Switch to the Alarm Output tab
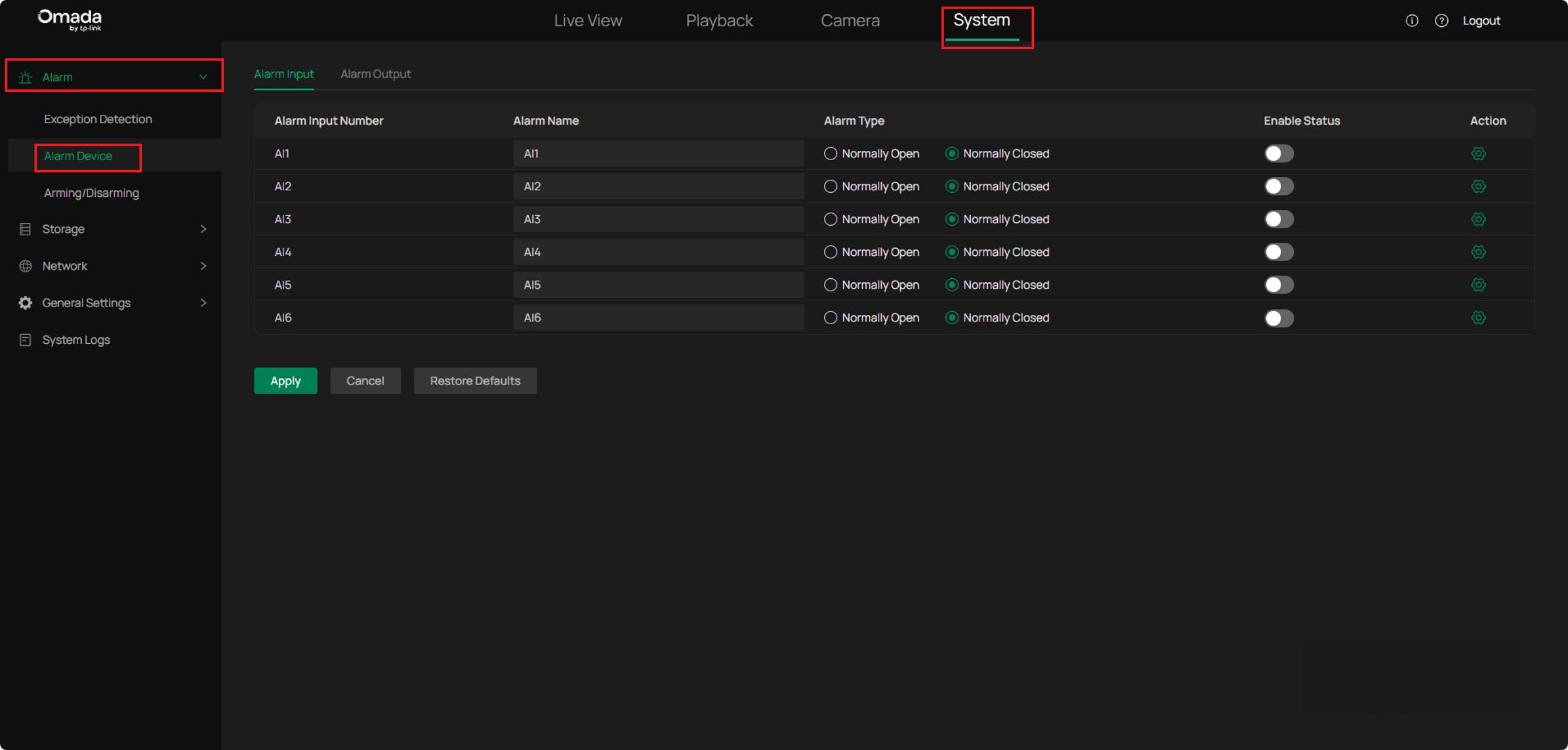This screenshot has height=750, width=1568. [375, 74]
